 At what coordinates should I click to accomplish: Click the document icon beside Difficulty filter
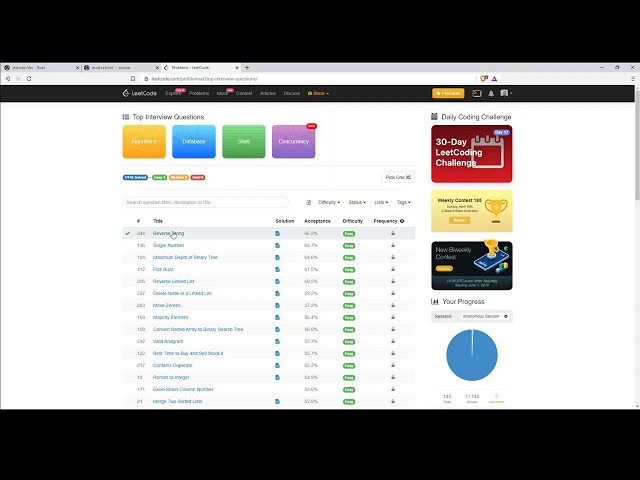click(309, 202)
